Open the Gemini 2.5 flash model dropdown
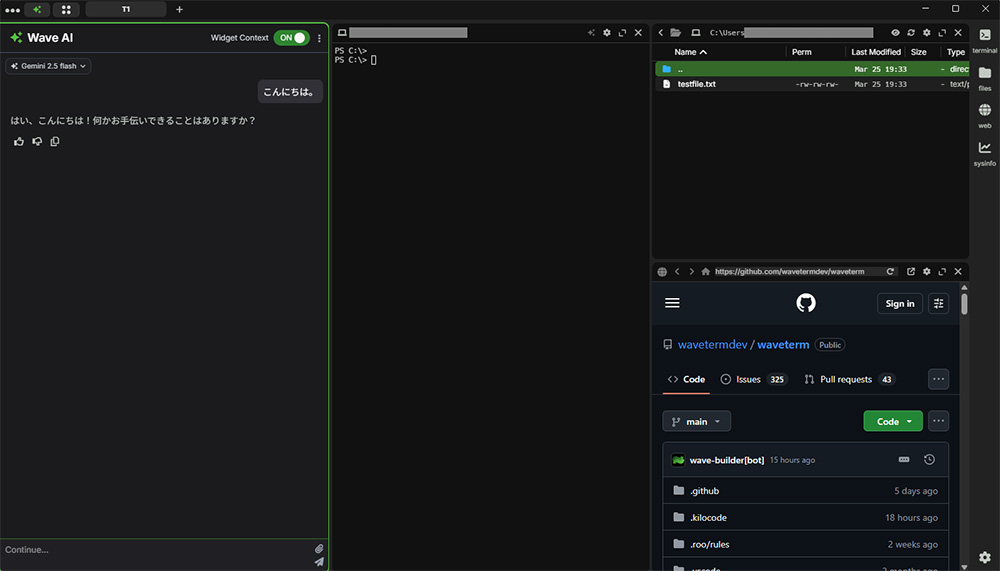Viewport: 1000px width, 571px height. 48,66
